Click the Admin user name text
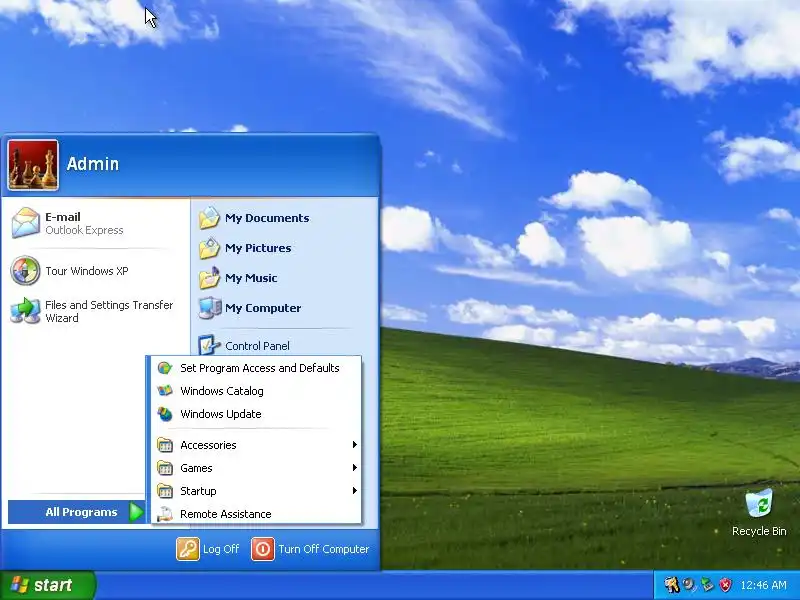Image resolution: width=800 pixels, height=600 pixels. 93,164
